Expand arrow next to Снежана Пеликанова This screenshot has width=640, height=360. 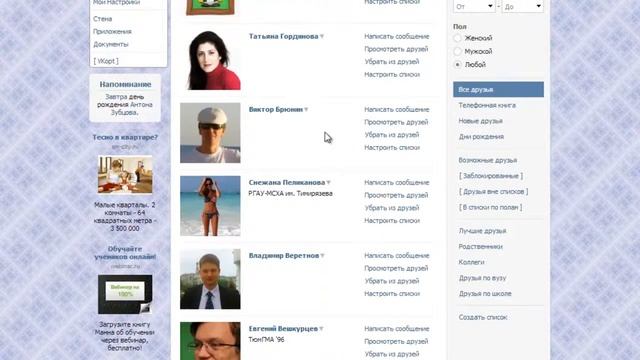329,182
